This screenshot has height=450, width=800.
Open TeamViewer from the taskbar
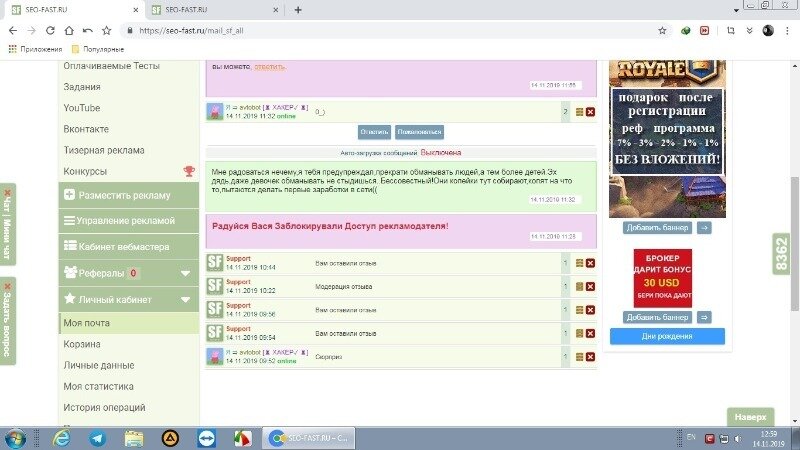click(206, 438)
